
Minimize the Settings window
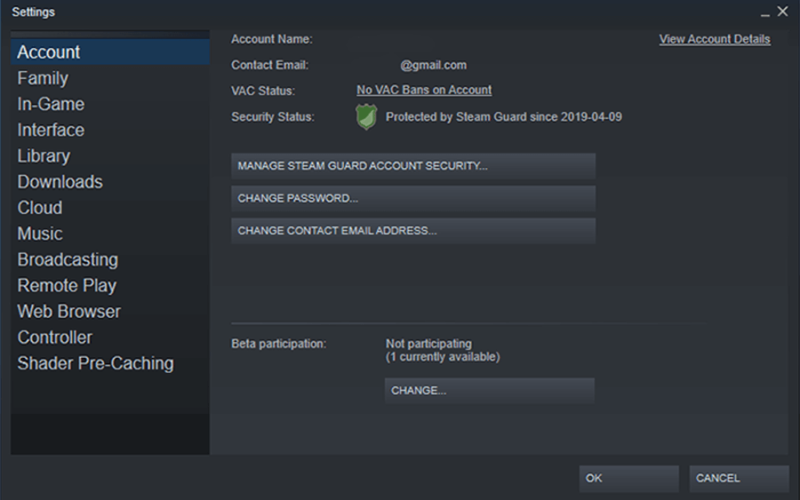pyautogui.click(x=765, y=12)
